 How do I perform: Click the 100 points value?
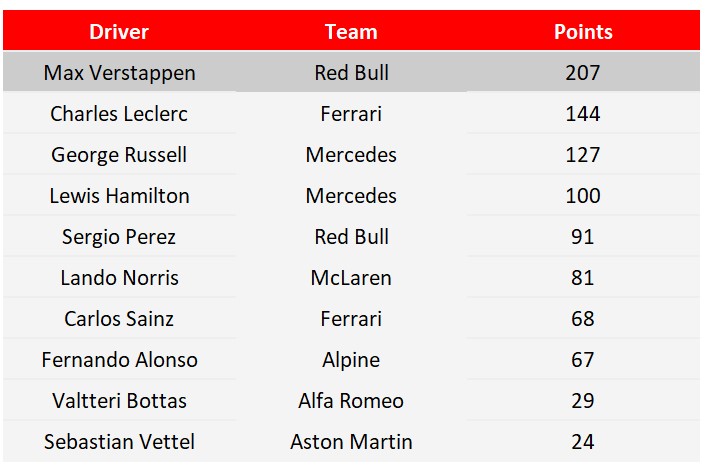point(583,195)
